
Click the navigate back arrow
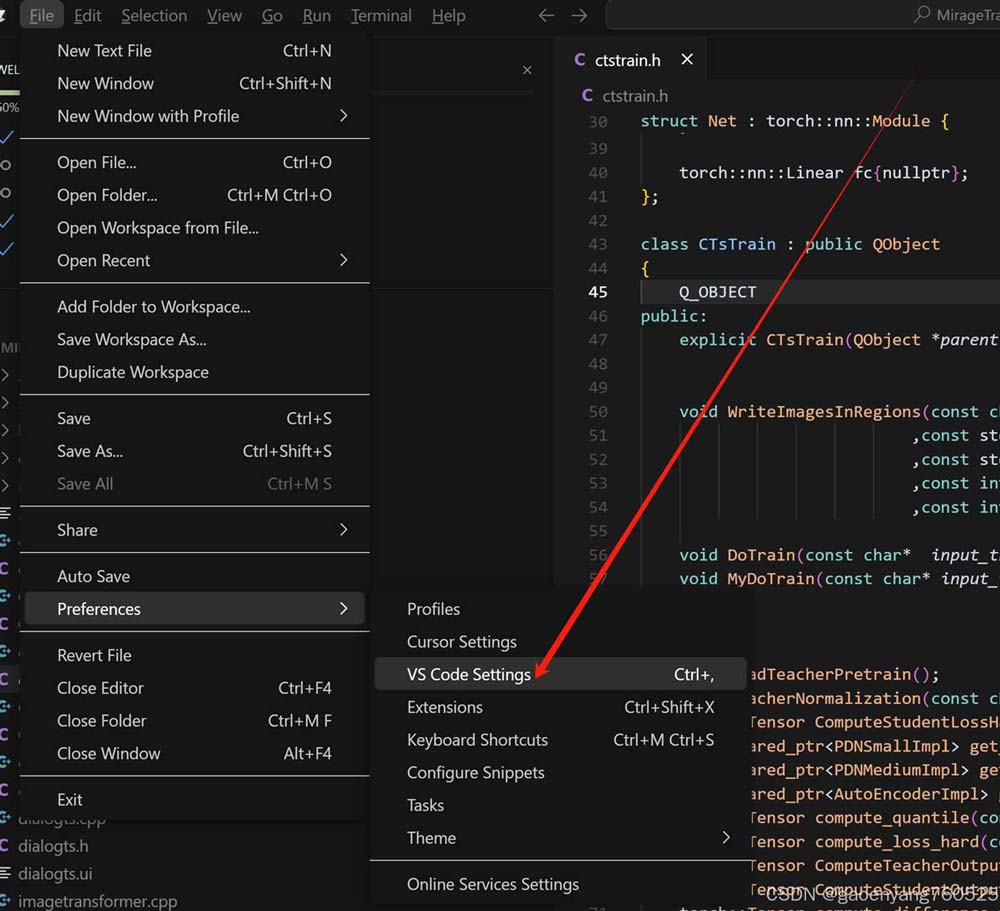tap(546, 16)
